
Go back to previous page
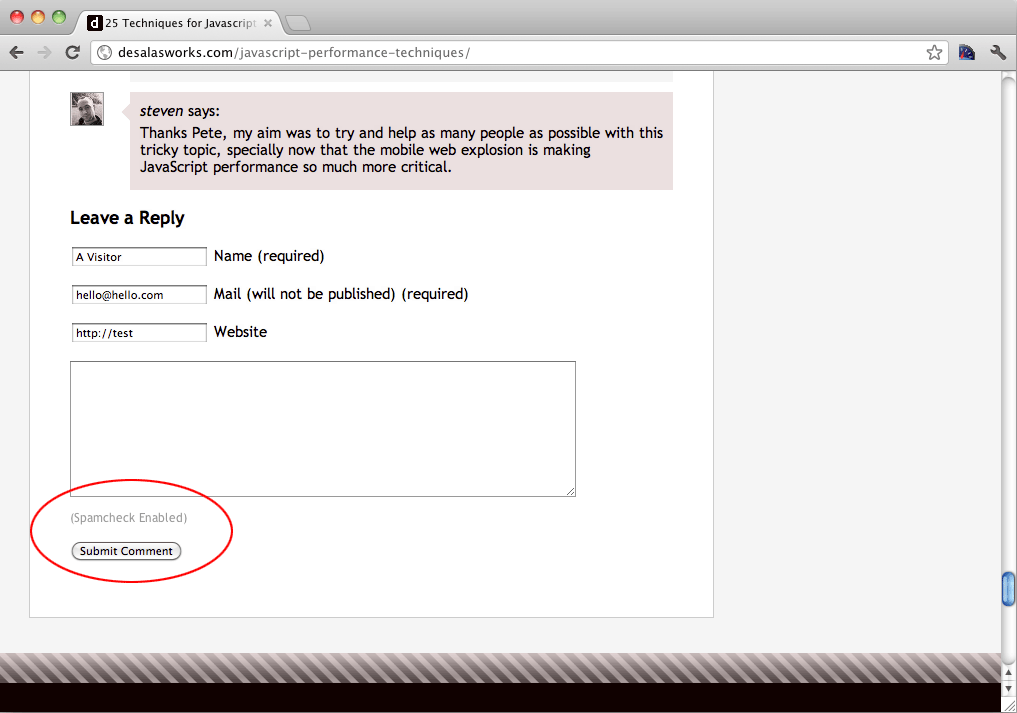17,53
